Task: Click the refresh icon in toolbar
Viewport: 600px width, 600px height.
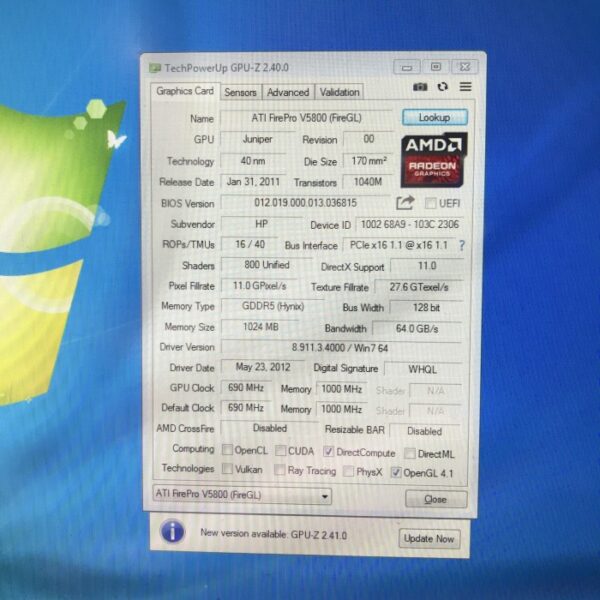Action: [x=442, y=88]
